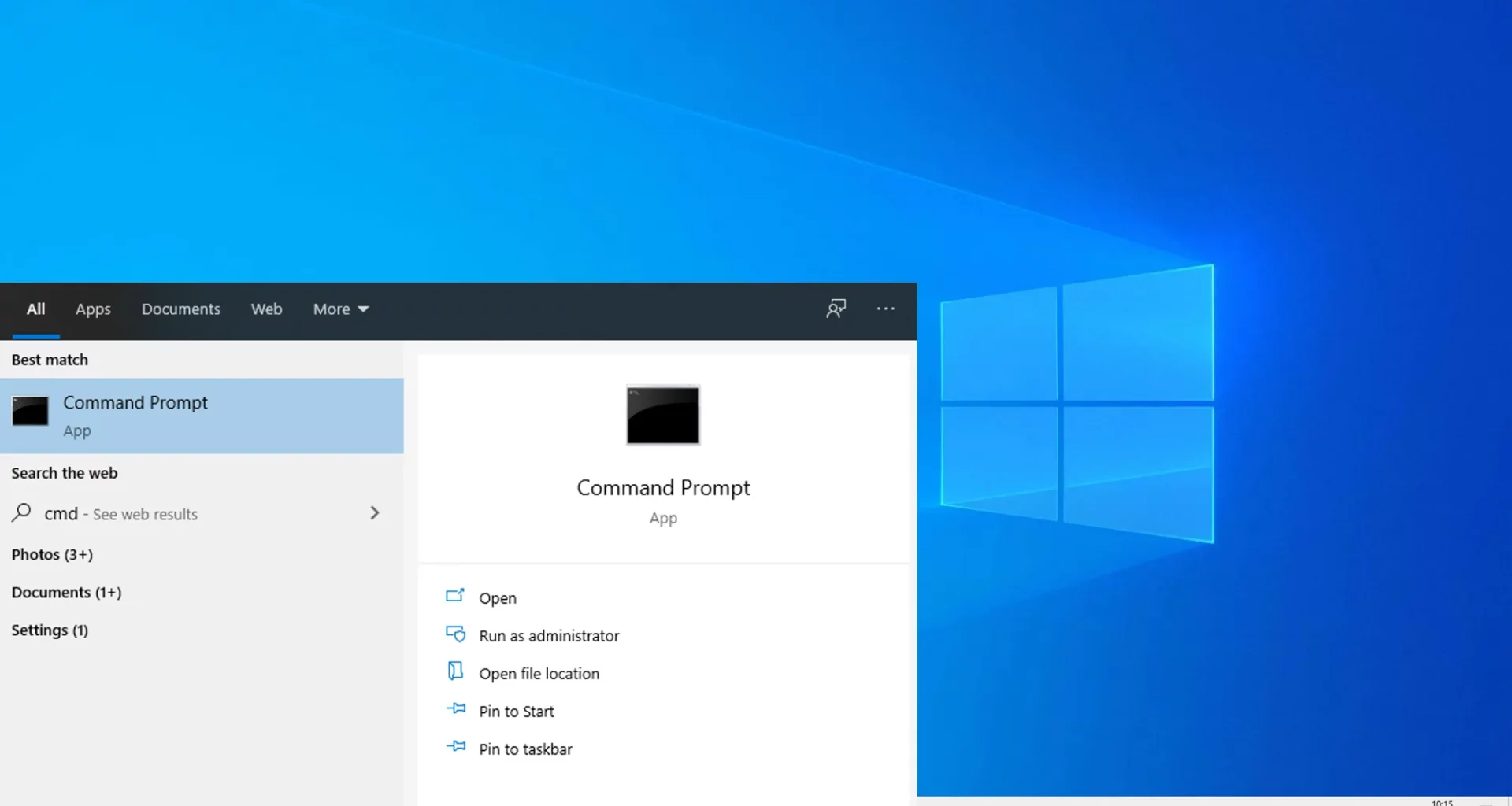
Task: Click the cmd web search magnifier icon
Action: pyautogui.click(x=21, y=513)
